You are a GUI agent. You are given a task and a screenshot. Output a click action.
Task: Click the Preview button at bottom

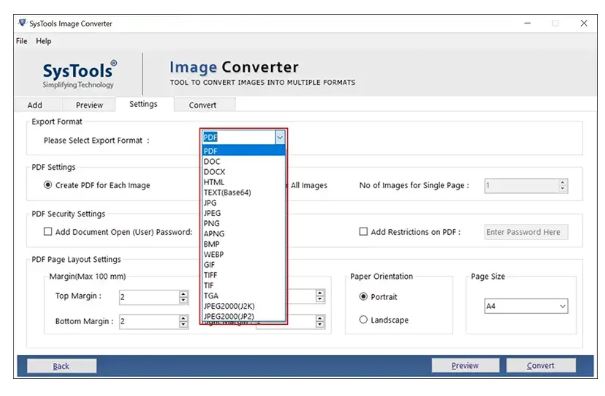tap(465, 365)
